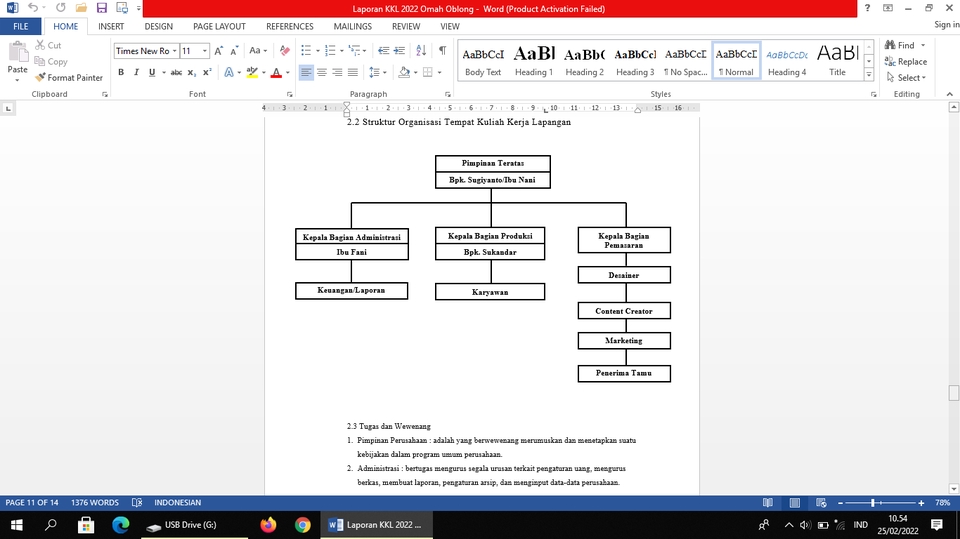Switch to Read Mode view
This screenshot has width=960, height=539.
click(x=768, y=503)
